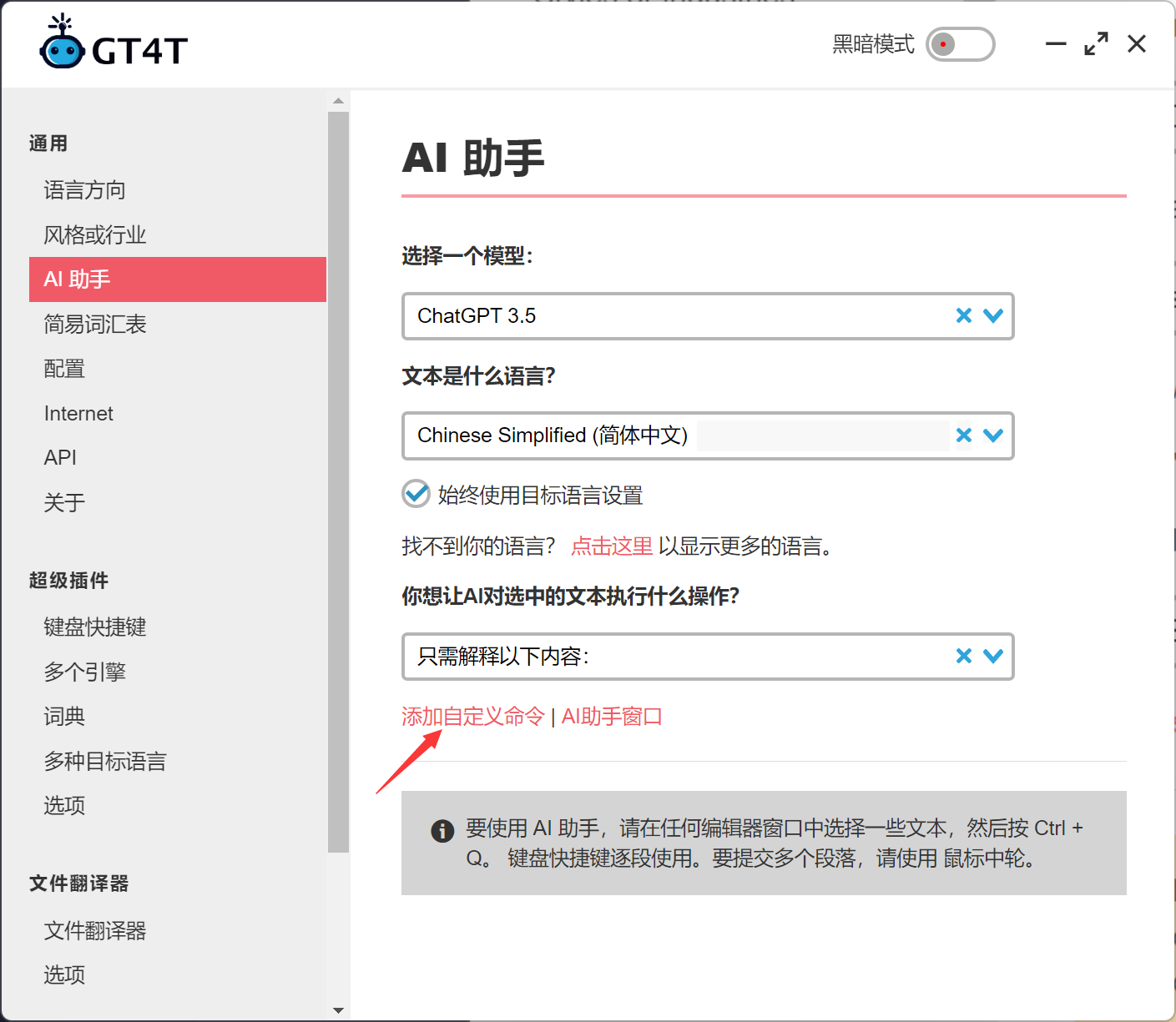This screenshot has height=1022, width=1176.
Task: Clear the Chinese Simplified language selection
Action: pyautogui.click(x=964, y=435)
